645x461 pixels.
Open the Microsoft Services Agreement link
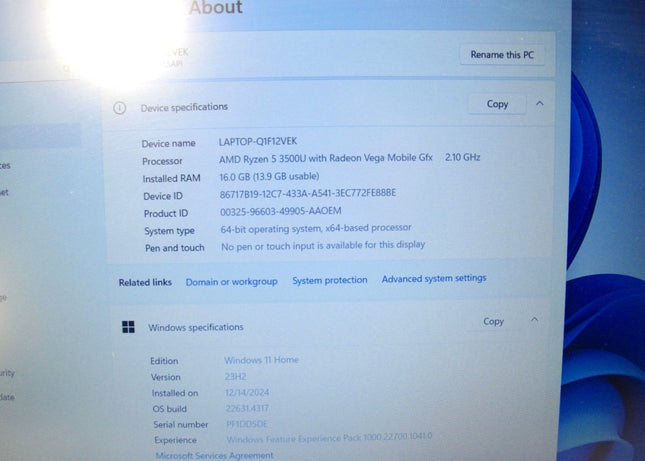pos(214,456)
